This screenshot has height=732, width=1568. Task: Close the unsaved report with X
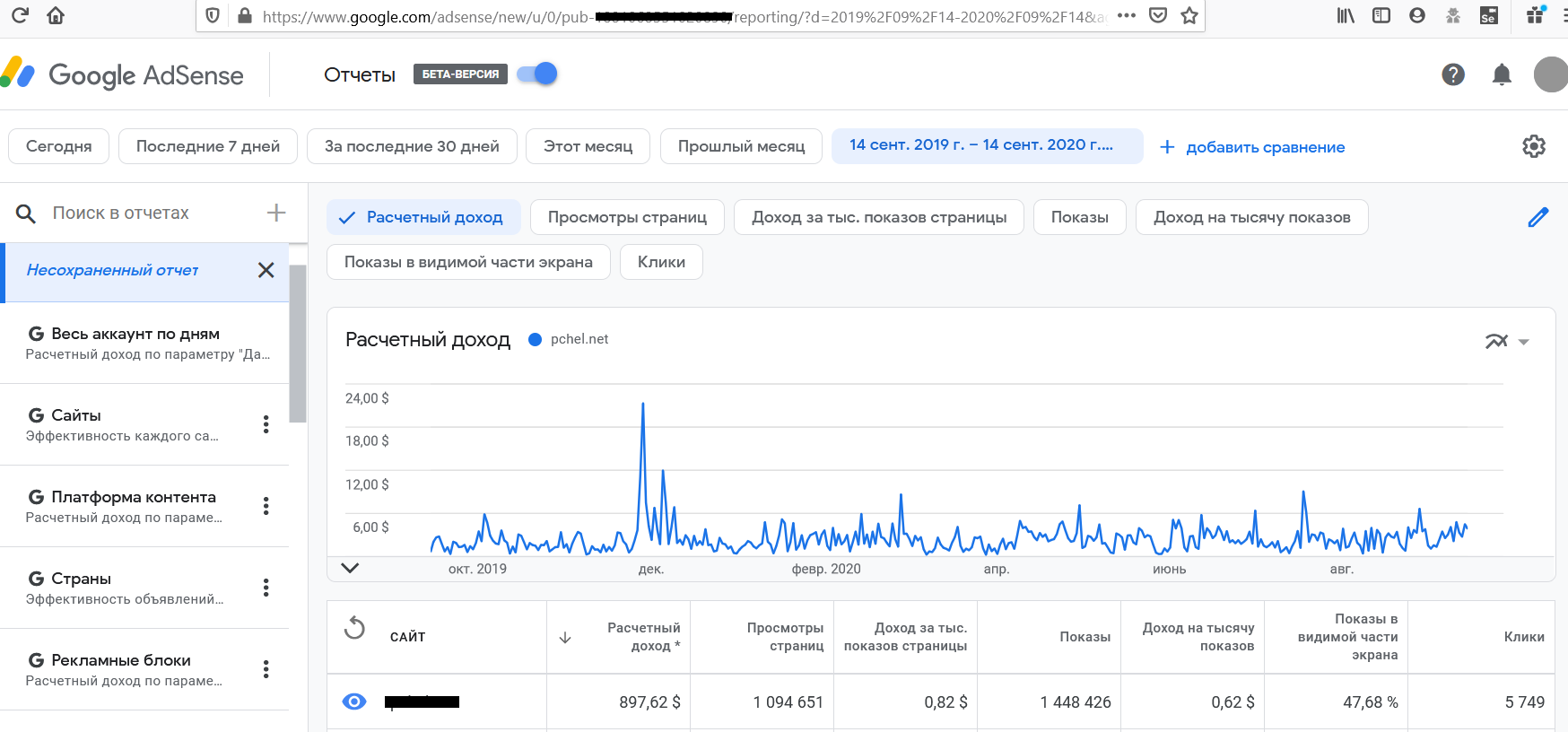[266, 270]
